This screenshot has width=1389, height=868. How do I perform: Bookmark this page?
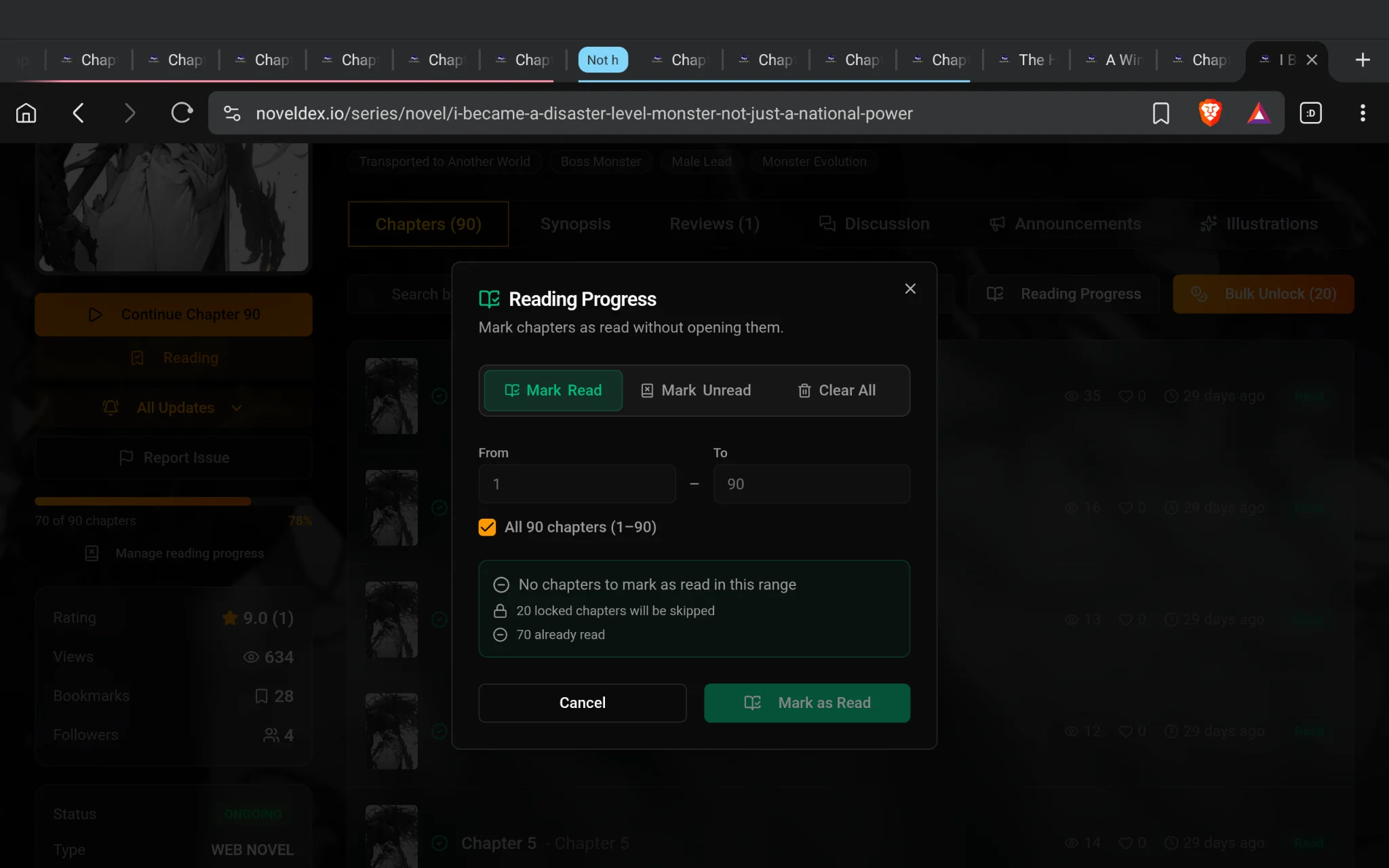(x=1160, y=113)
